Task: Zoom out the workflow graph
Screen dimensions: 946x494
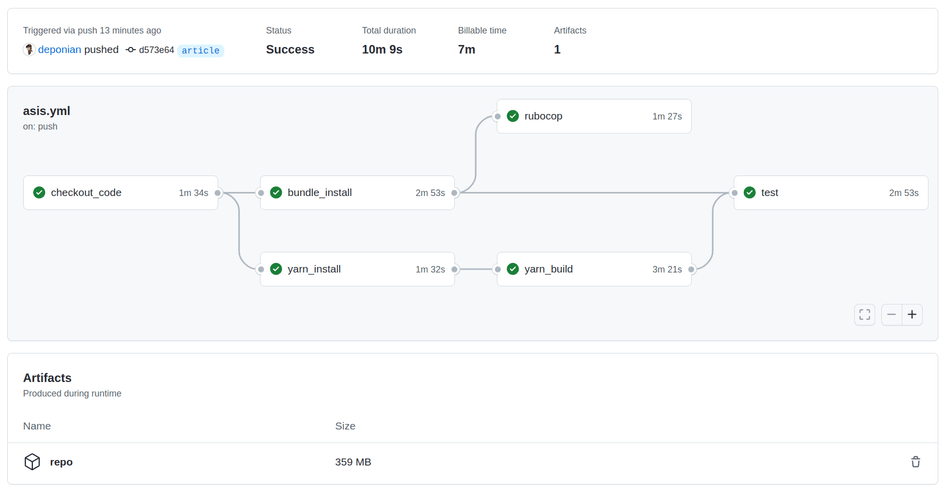Action: coord(891,315)
